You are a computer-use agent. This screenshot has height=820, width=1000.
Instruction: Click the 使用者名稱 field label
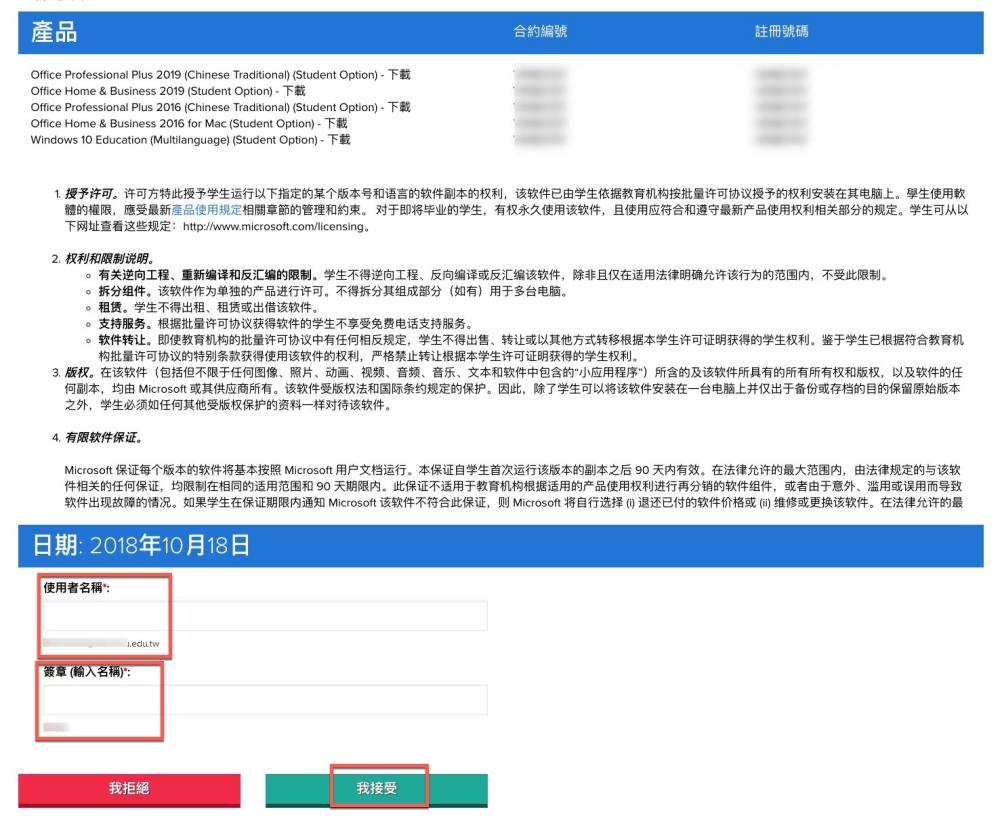coord(76,588)
